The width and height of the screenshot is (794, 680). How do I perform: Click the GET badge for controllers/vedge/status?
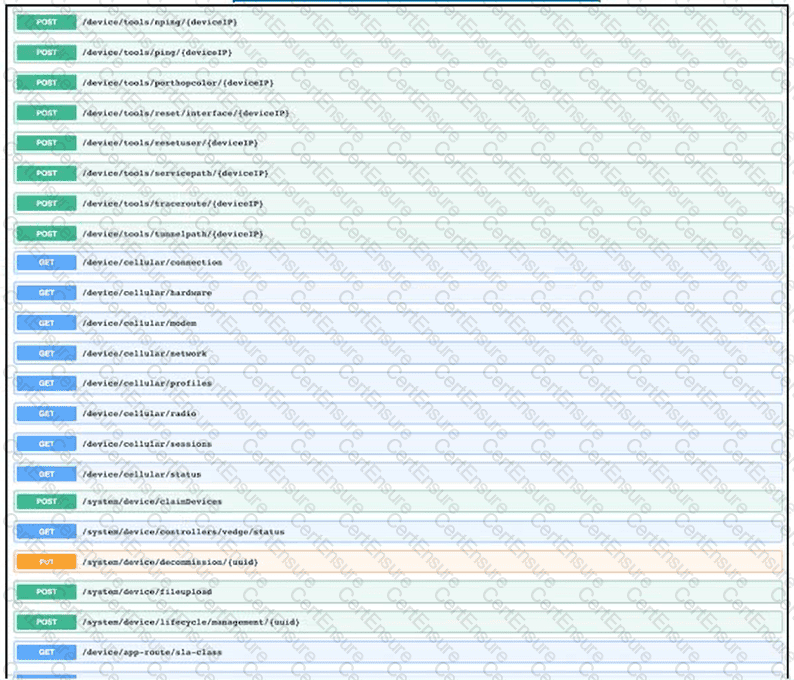coord(46,531)
